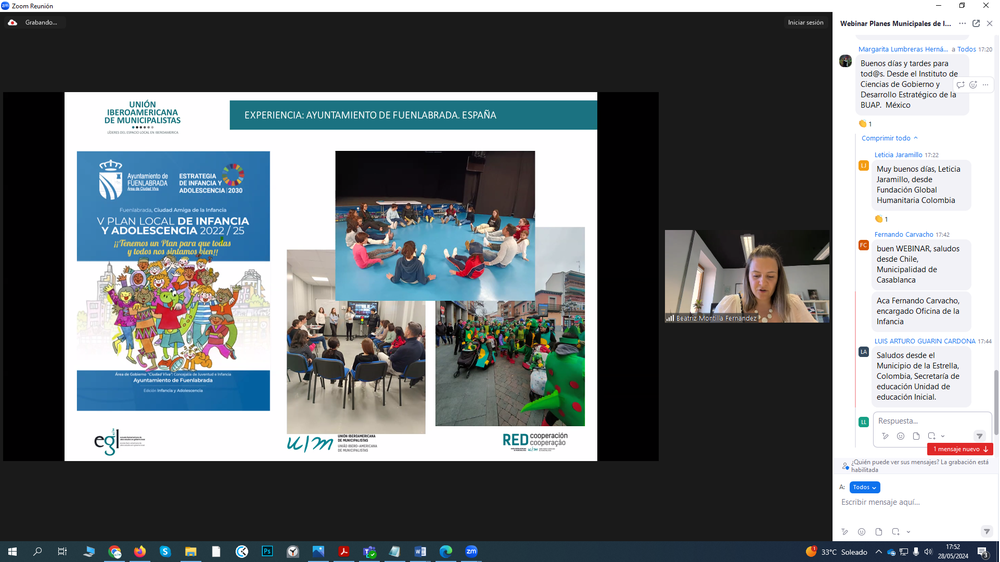The height and width of the screenshot is (562, 1000).
Task: Reply to Margarita's message with thread icon
Action: coord(960,85)
